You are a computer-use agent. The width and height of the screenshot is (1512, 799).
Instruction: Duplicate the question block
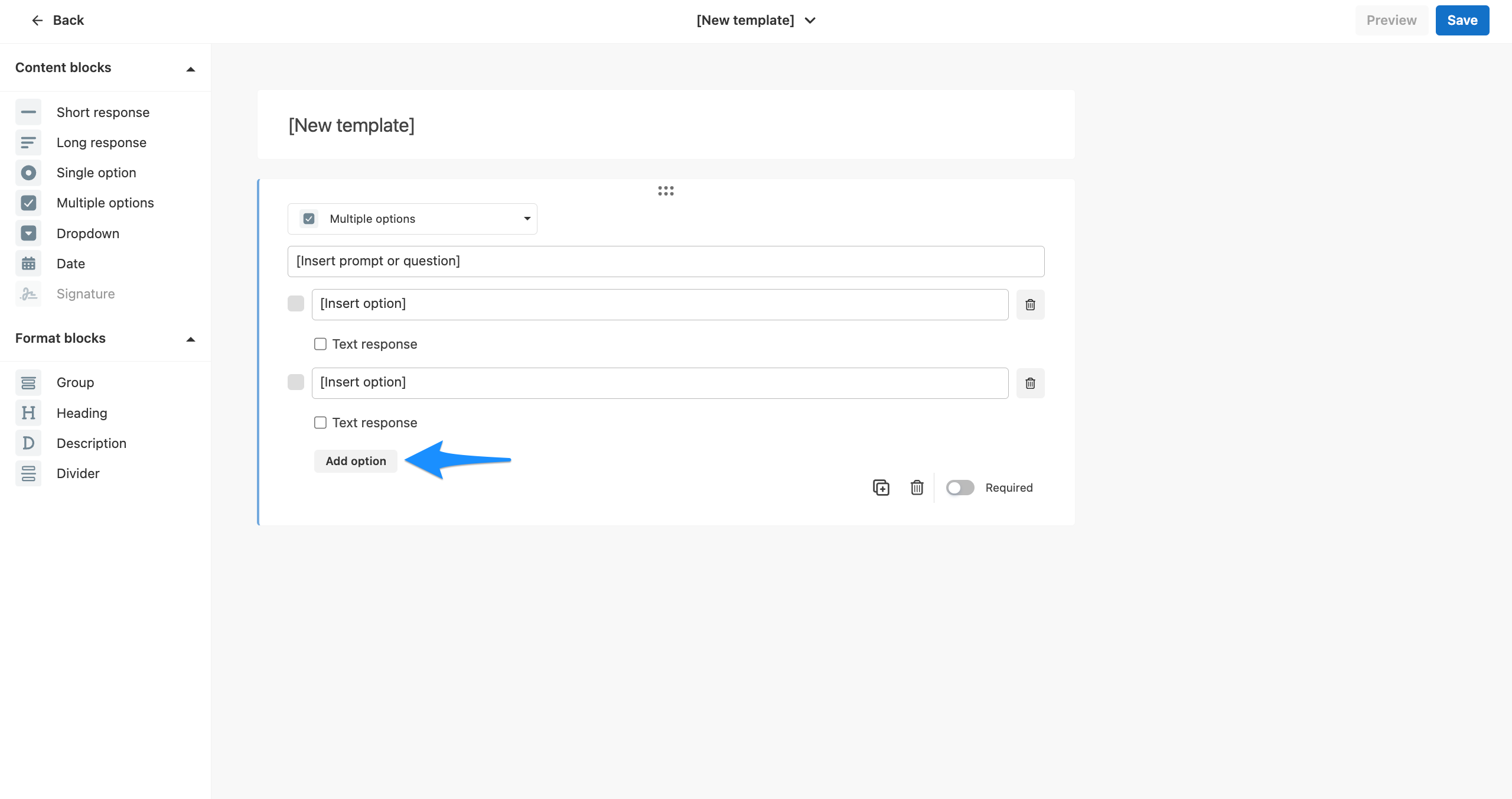[881, 488]
